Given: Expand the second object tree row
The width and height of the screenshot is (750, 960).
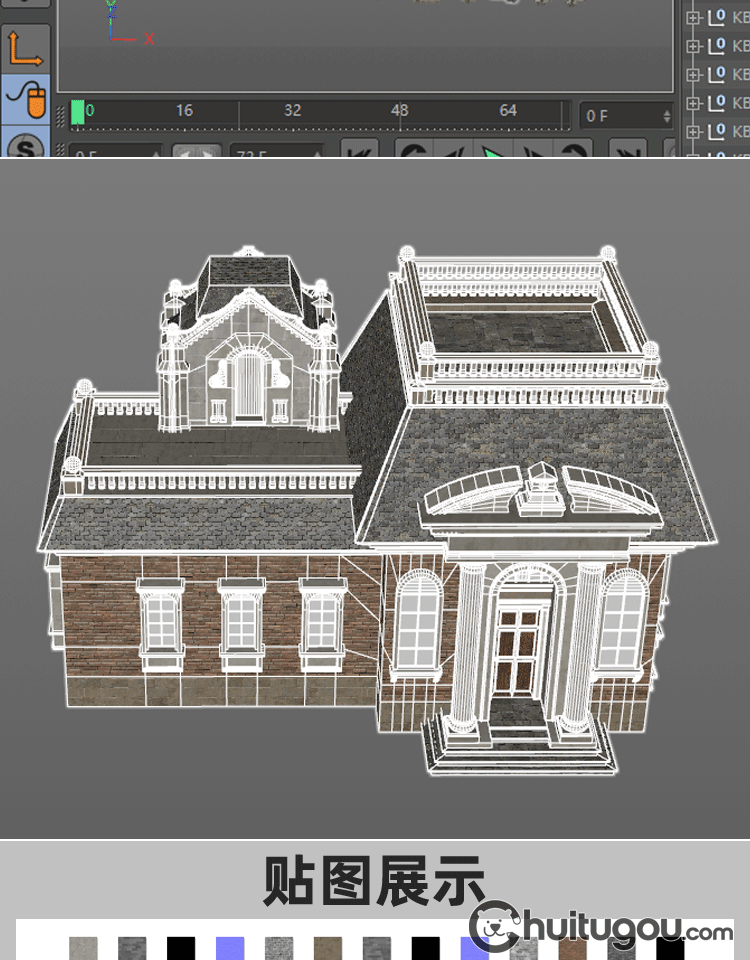Looking at the screenshot, I should [694, 46].
